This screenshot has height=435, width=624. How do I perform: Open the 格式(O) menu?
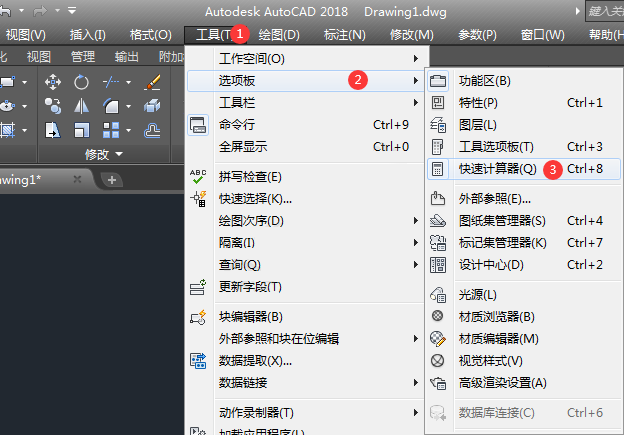[x=150, y=35]
